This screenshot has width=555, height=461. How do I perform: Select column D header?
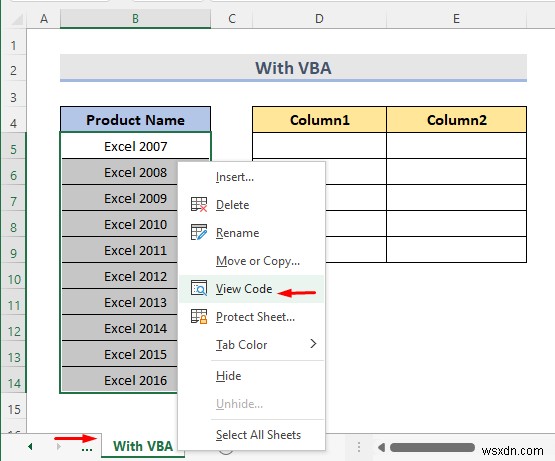tap(319, 19)
